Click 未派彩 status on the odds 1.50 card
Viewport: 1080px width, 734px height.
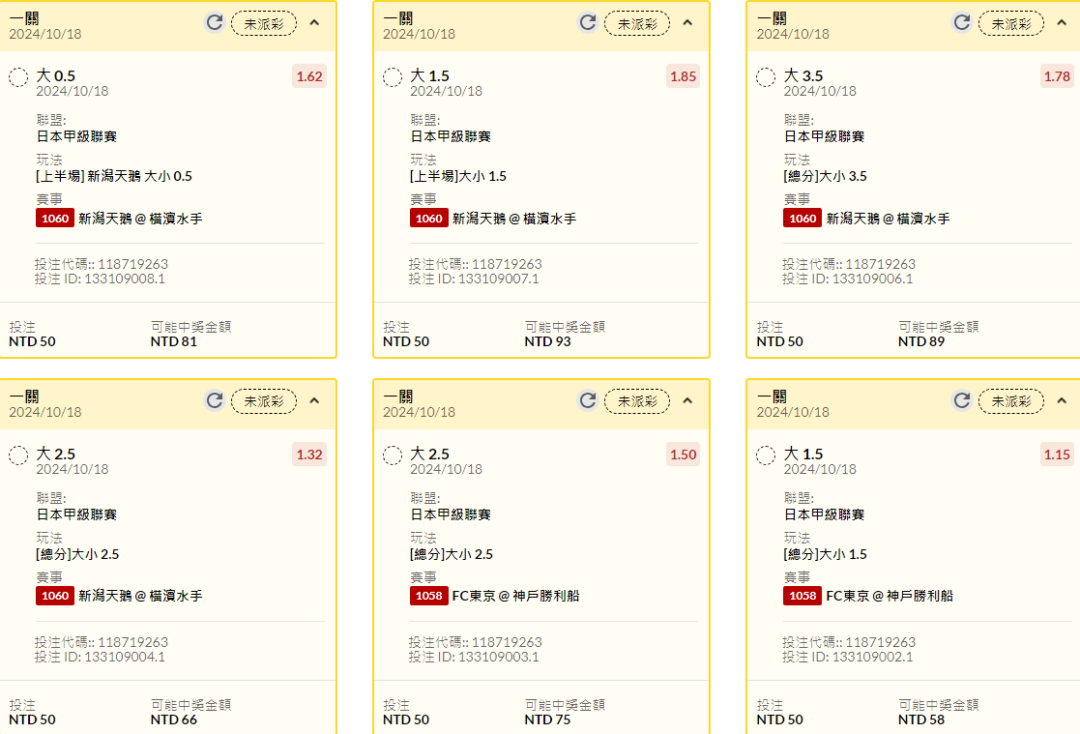coord(637,401)
